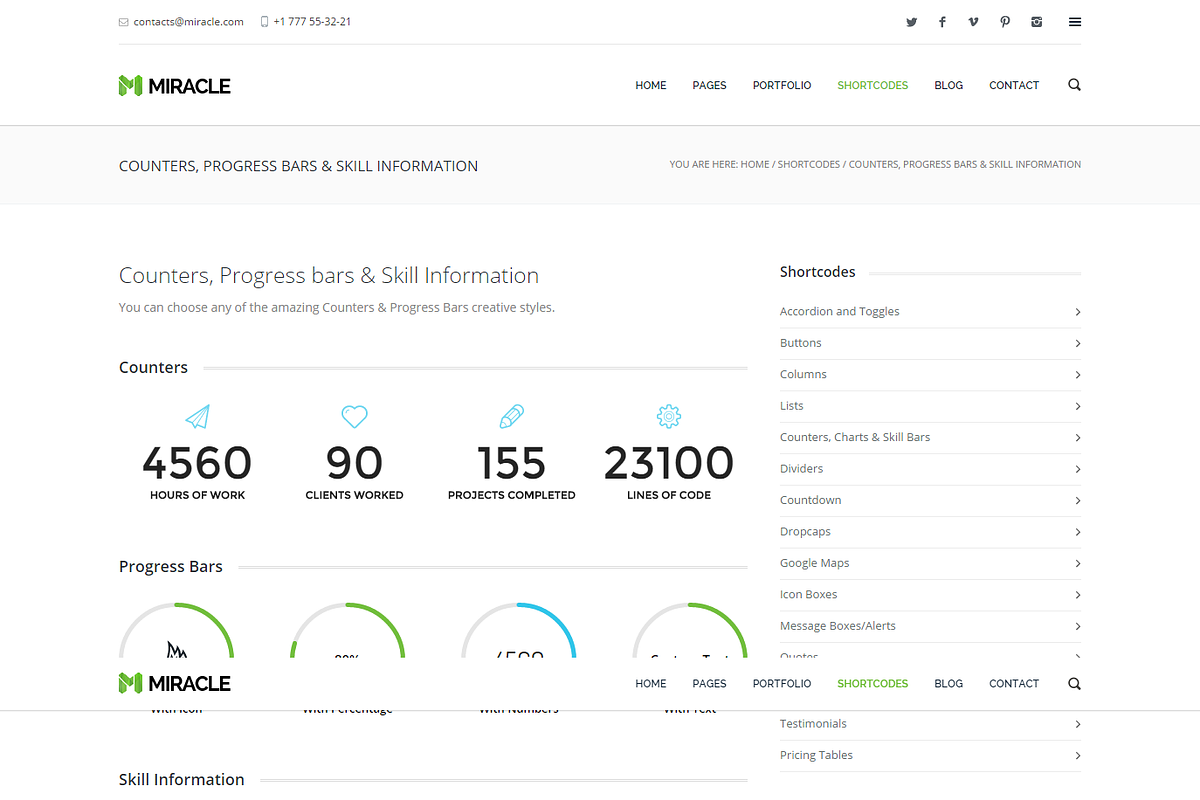Open the chevron for Pricing Tables
This screenshot has height=800, width=1200.
click(1077, 756)
